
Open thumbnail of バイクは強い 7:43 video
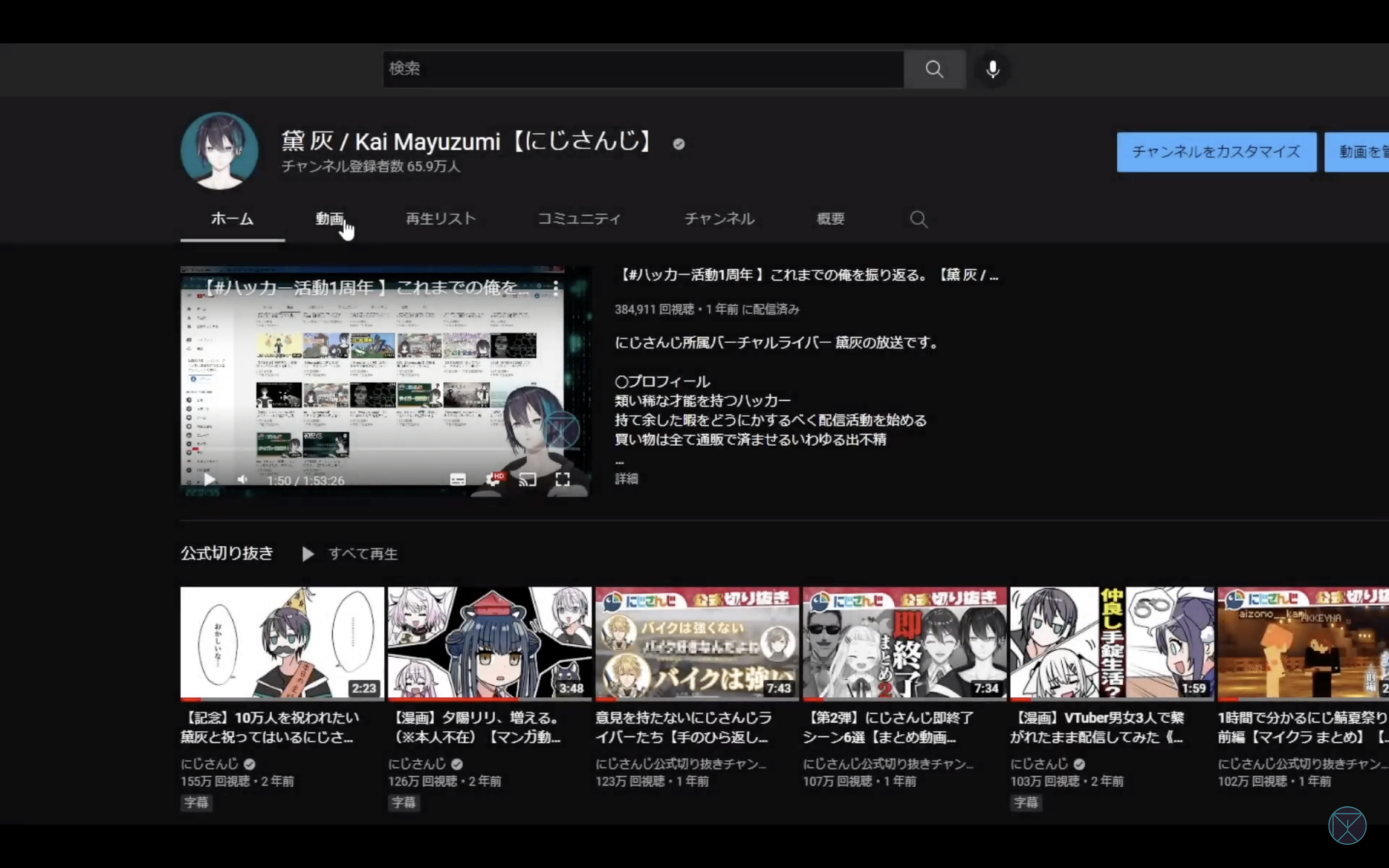(697, 644)
